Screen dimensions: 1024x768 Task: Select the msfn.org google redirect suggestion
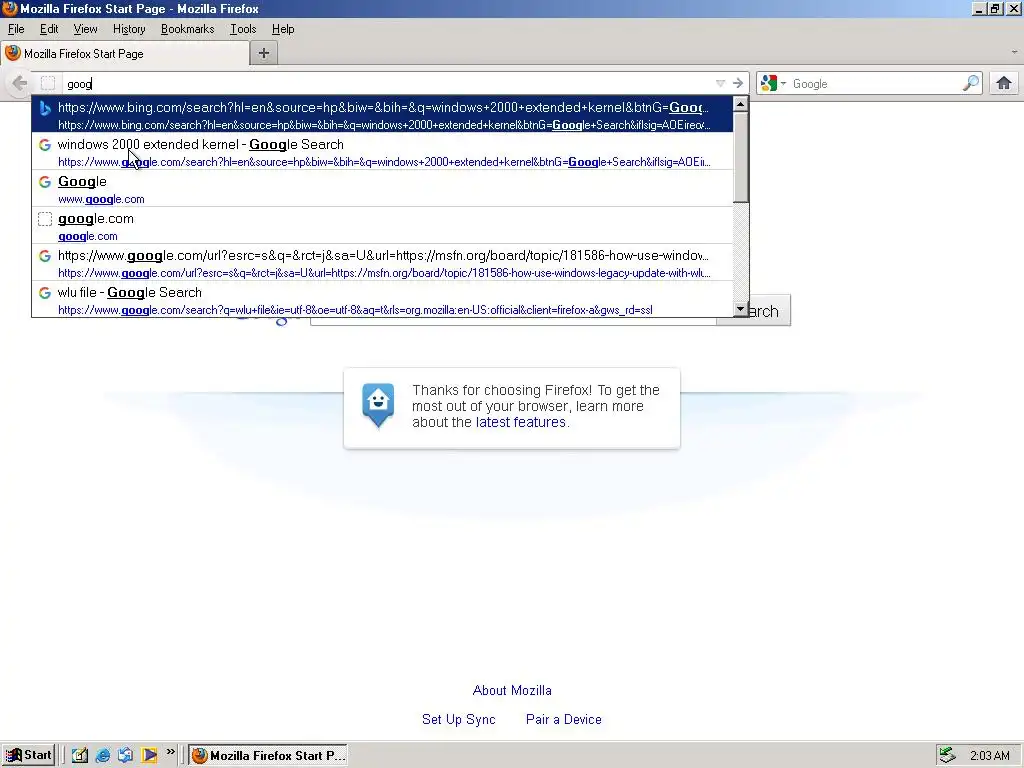[383, 263]
